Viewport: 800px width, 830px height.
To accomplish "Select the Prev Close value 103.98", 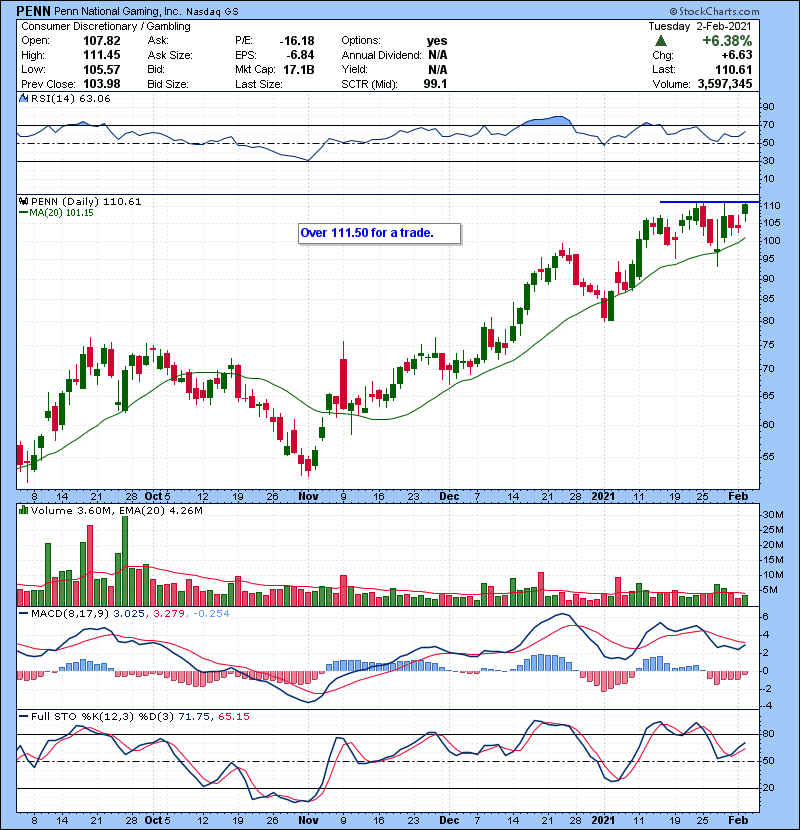I will tap(102, 84).
